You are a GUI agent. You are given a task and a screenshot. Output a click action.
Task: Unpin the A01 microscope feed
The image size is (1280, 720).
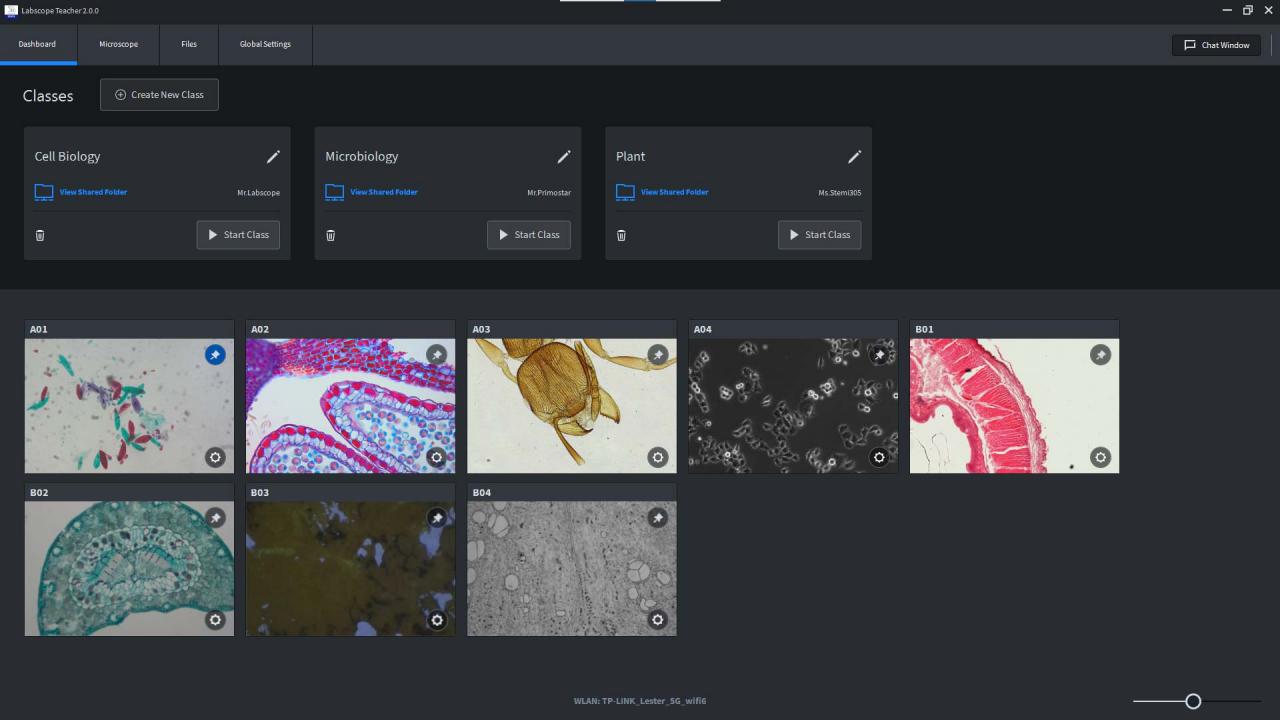pos(215,354)
